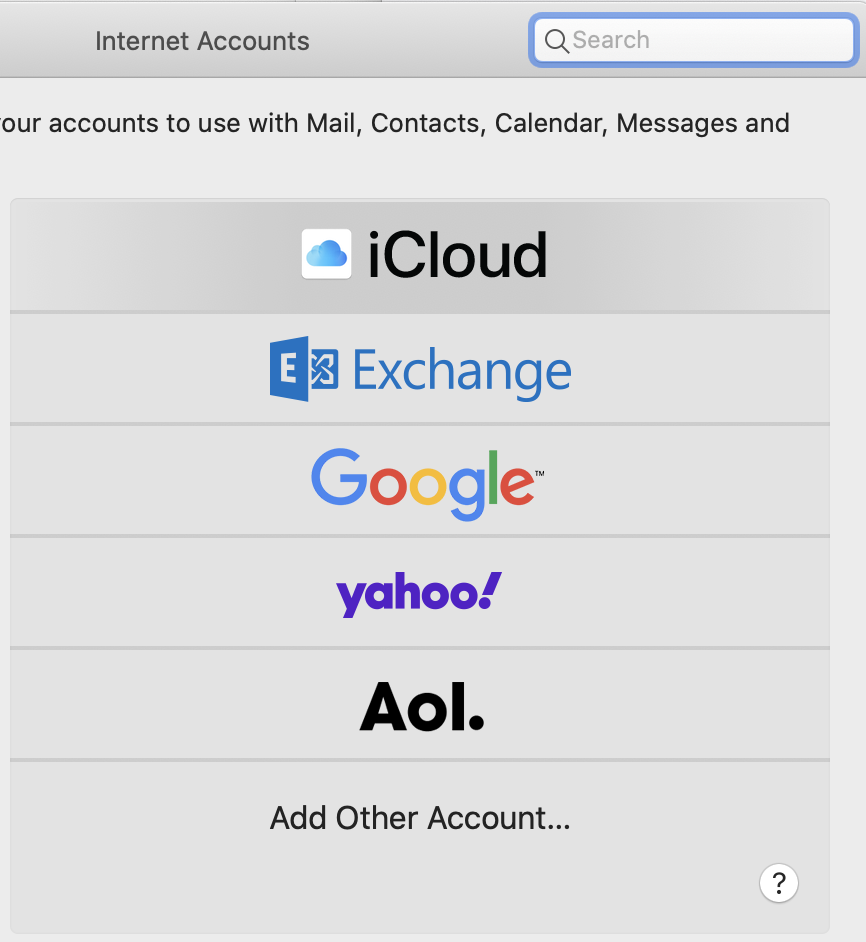Click the Internet Accounts window title
This screenshot has height=942, width=866.
point(202,41)
